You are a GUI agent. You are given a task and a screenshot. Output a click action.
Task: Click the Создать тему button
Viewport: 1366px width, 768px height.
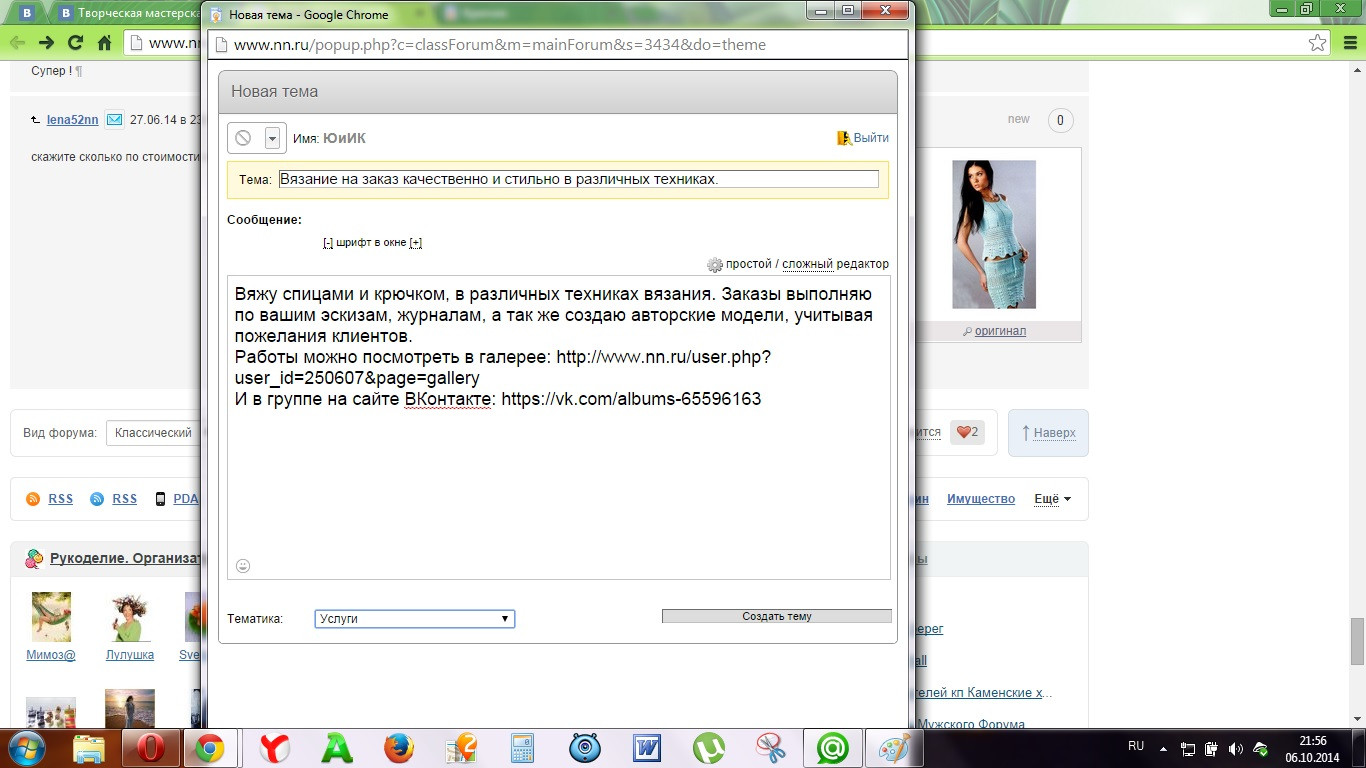777,616
